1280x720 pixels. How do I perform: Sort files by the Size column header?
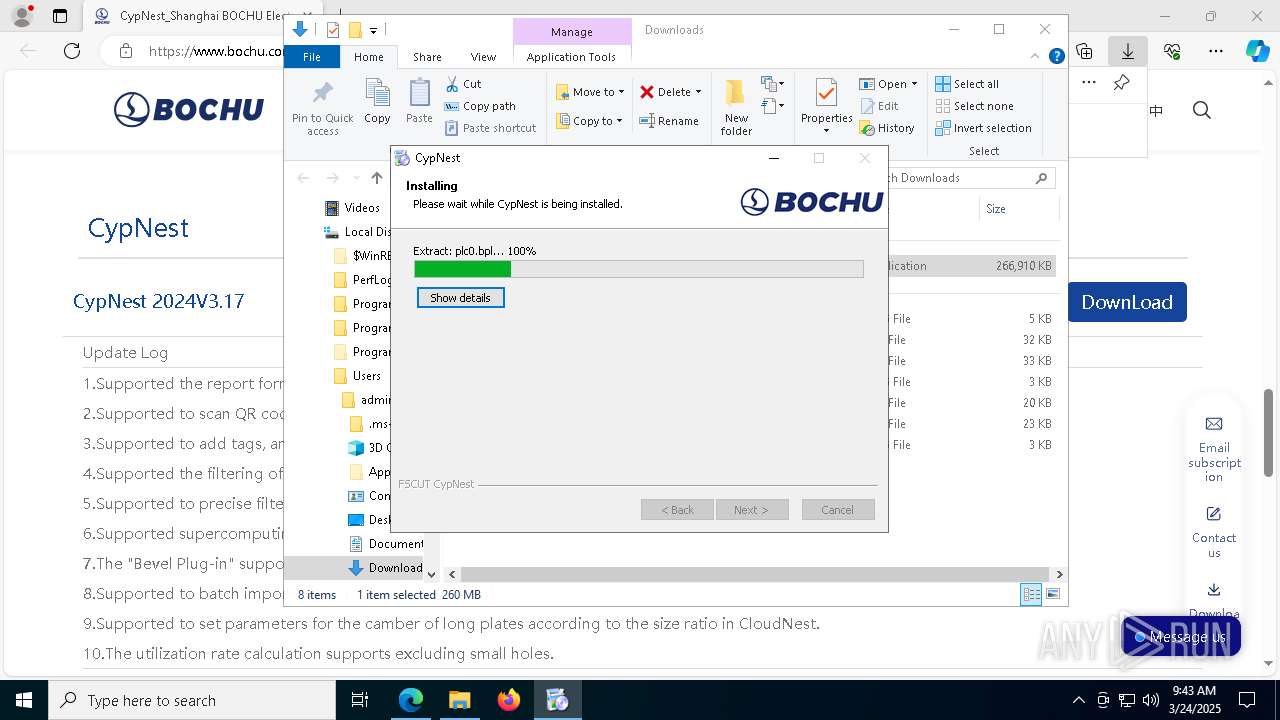click(x=1017, y=209)
